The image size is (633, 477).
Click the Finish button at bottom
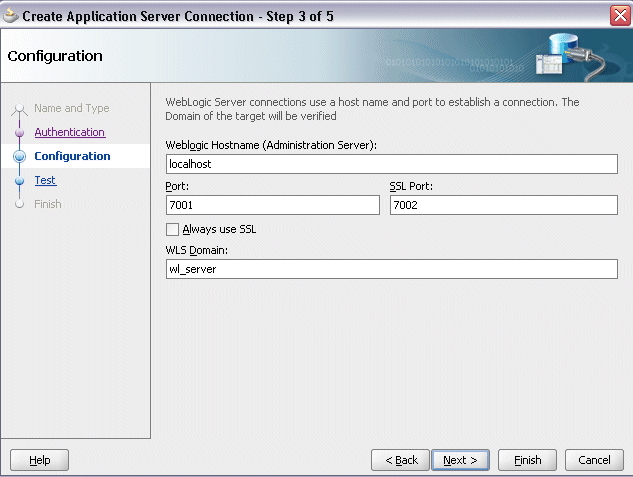pos(527,460)
